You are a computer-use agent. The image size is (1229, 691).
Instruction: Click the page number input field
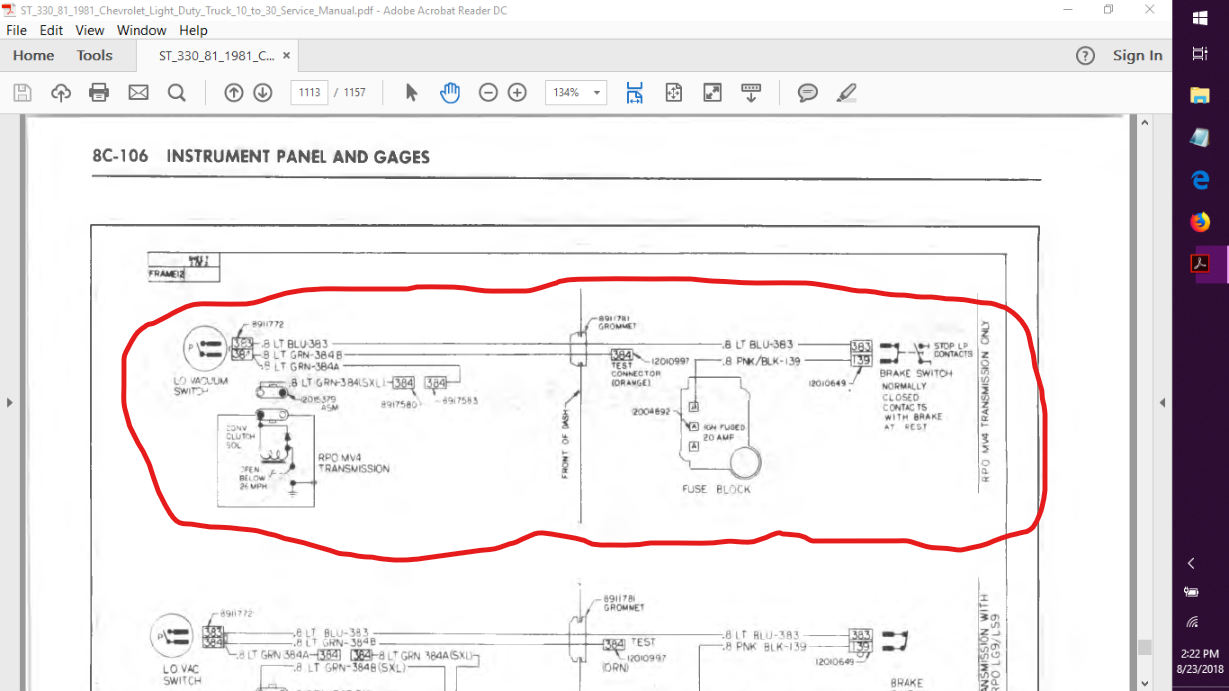point(310,93)
